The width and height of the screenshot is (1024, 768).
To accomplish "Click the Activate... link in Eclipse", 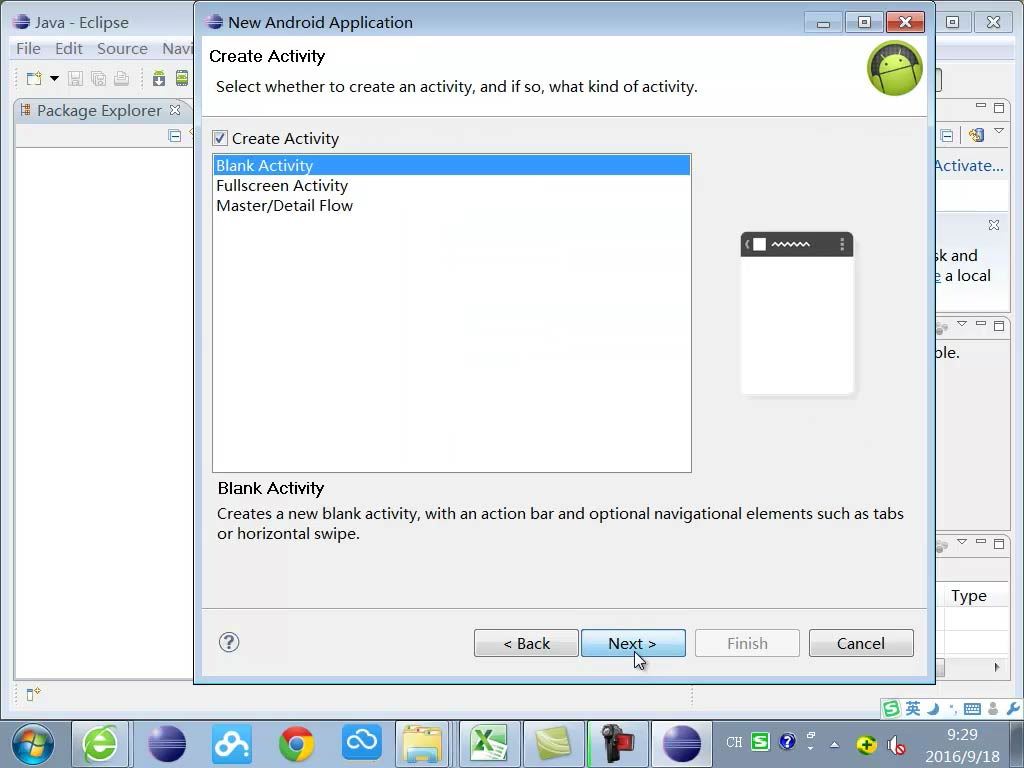I will (968, 166).
